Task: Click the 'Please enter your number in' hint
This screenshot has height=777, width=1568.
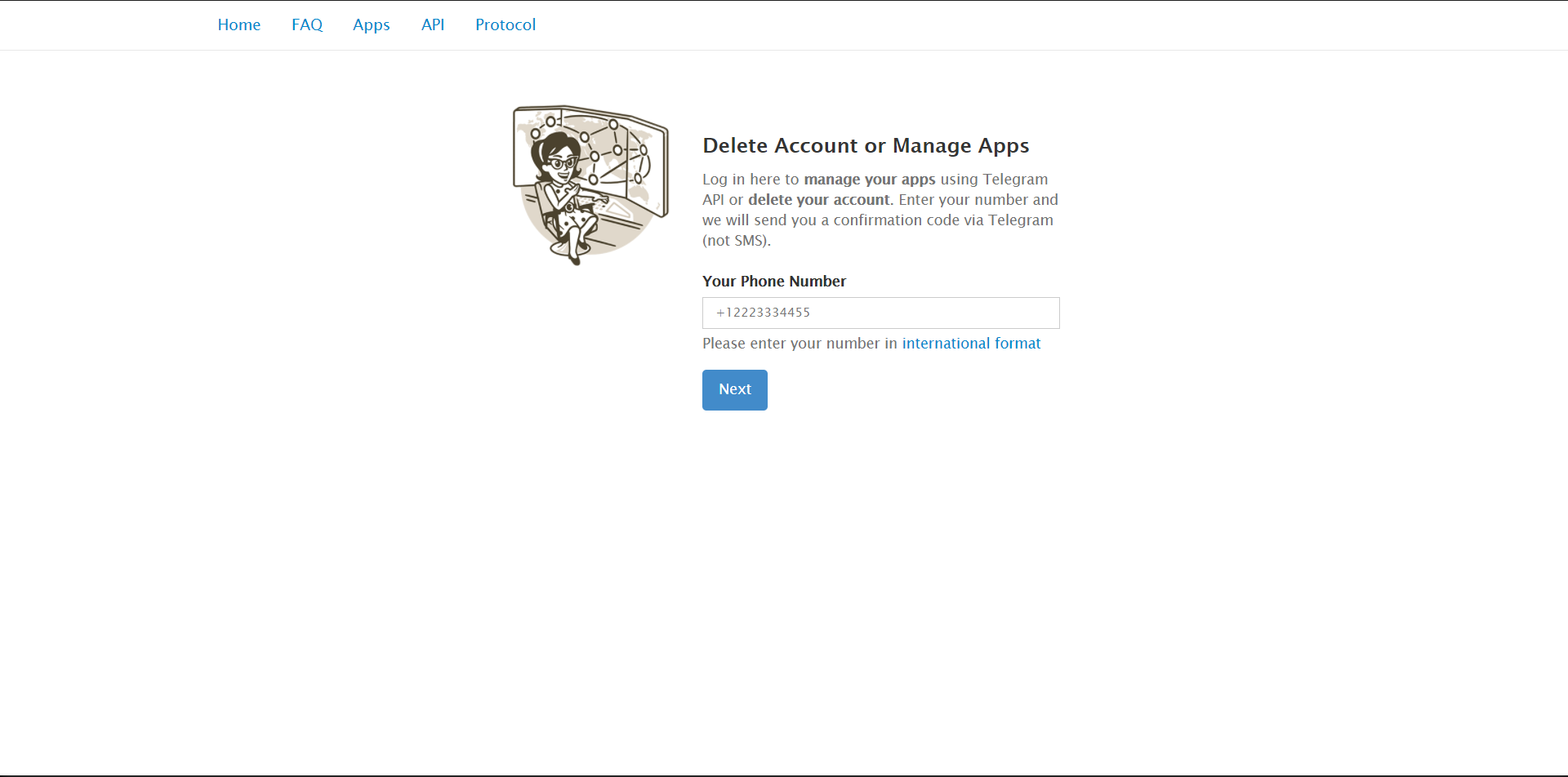Action: [800, 344]
